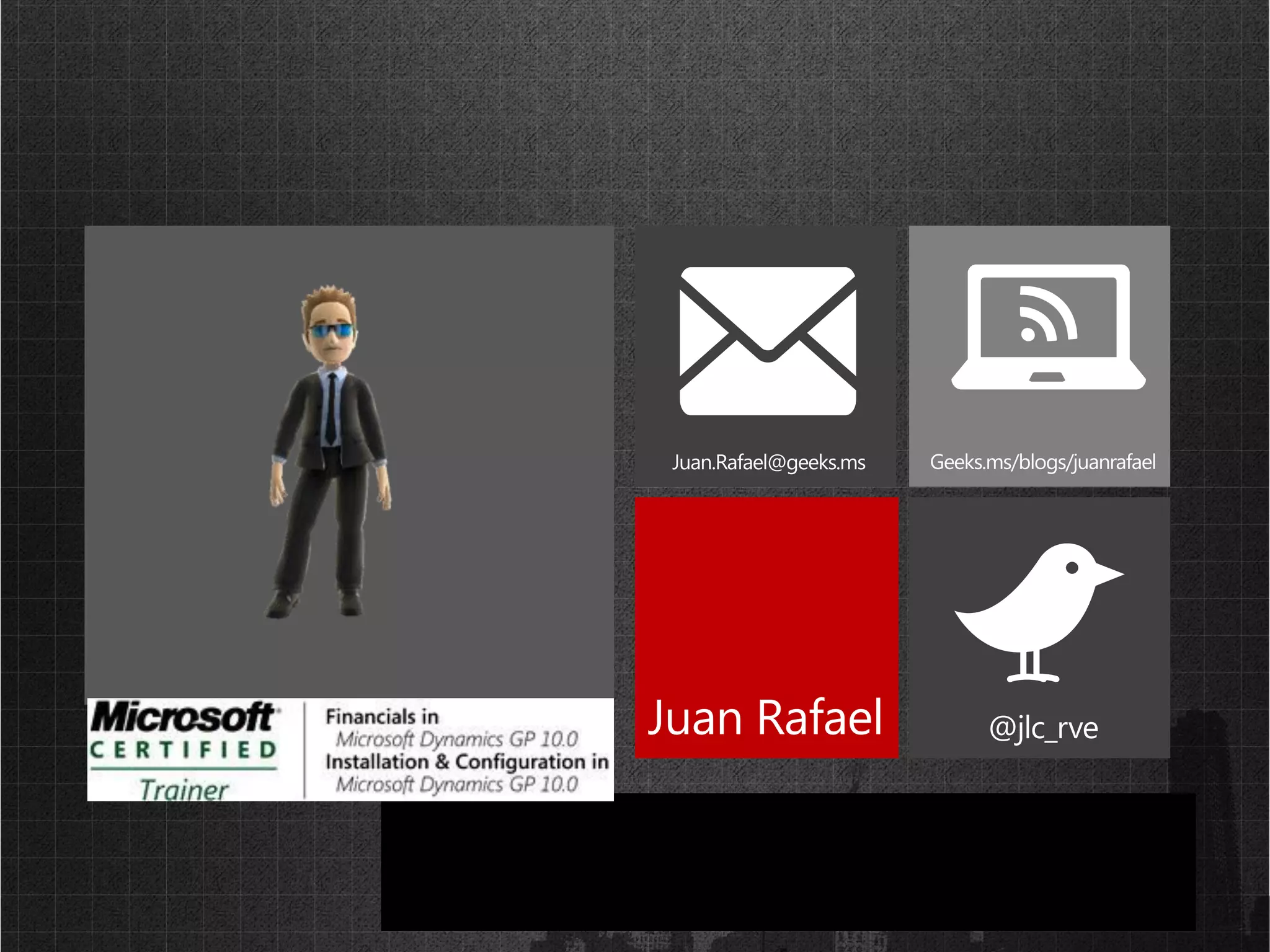Click the white envelope mail icon

point(768,341)
